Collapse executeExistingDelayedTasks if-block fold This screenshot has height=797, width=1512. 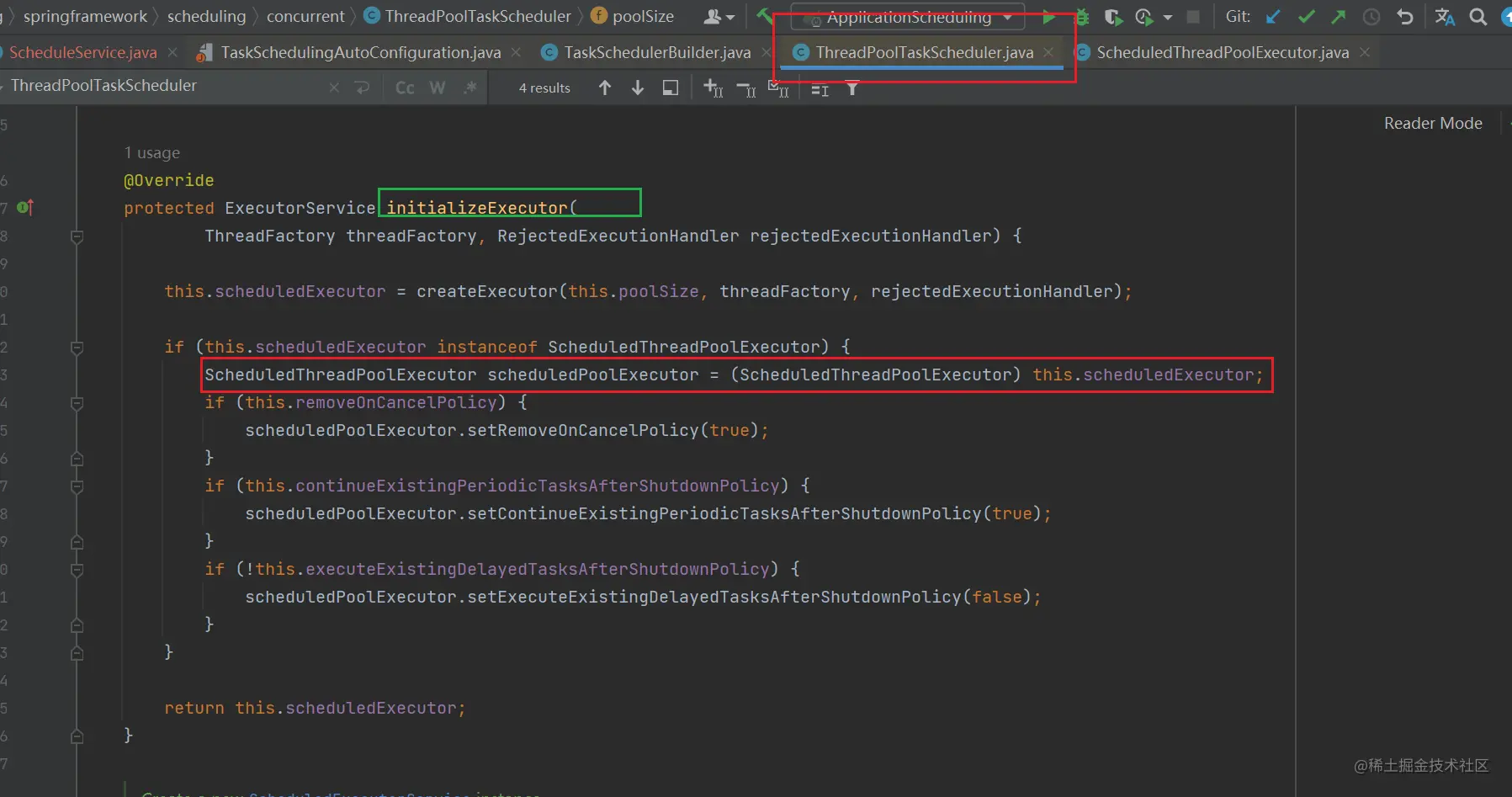(x=77, y=570)
